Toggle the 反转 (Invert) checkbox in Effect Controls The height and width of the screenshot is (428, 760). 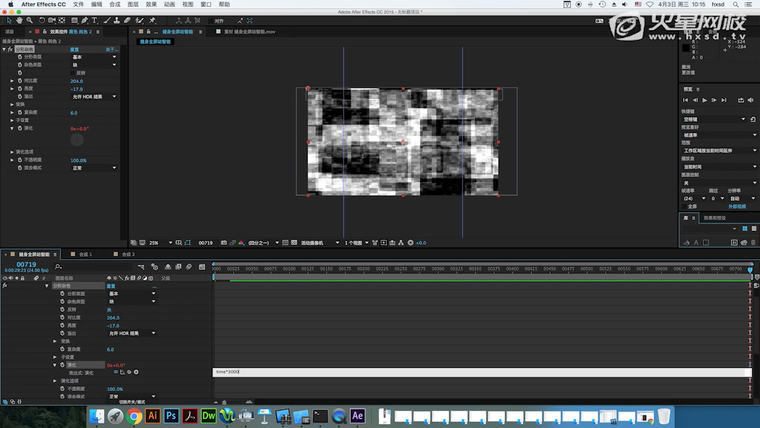pyautogui.click(x=74, y=73)
